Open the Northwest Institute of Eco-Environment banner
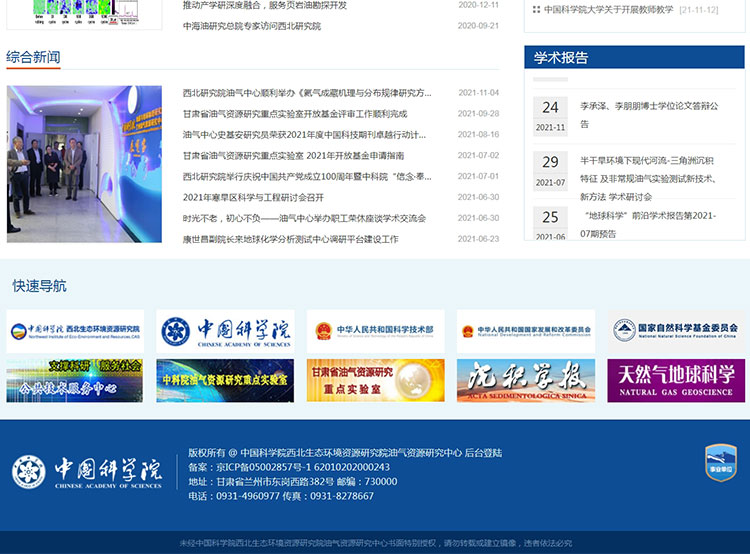Viewport: 750px width, 554px height. point(75,329)
